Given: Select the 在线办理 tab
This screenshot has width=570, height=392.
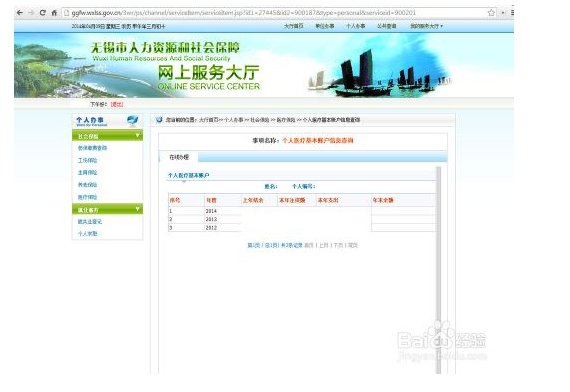Looking at the screenshot, I should [x=179, y=157].
